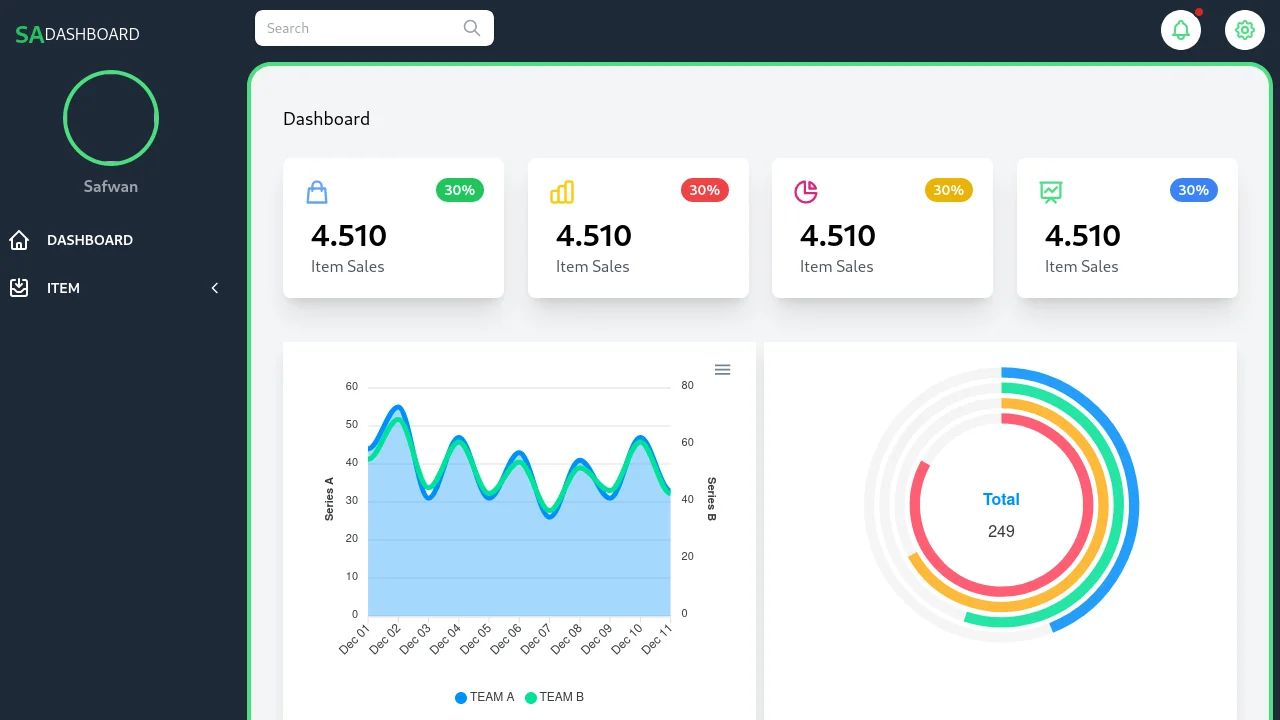Toggle the TEAM A legend entry
1280x720 pixels.
[484, 697]
